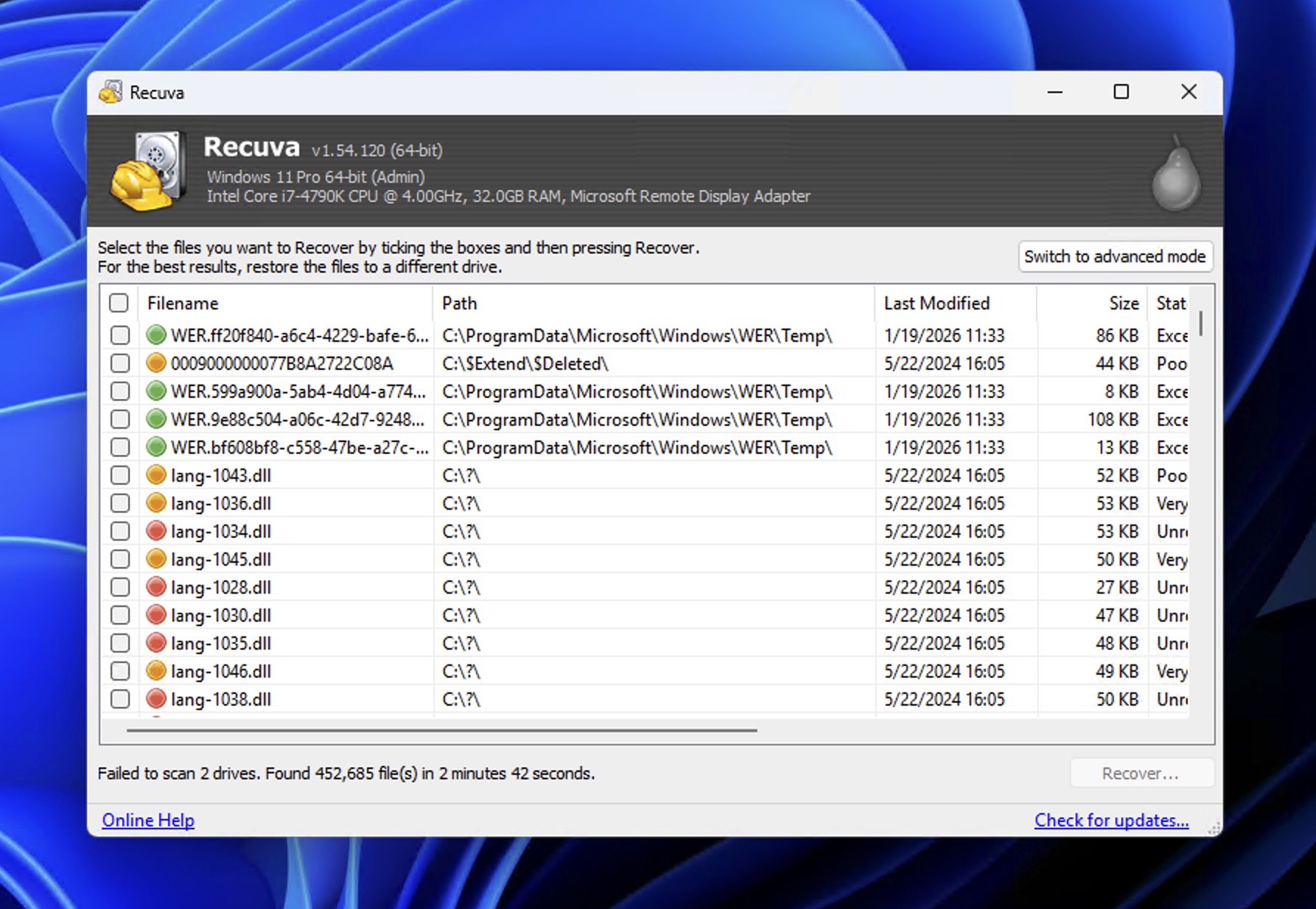Click orange status dot of lang-1036.dll
Image resolution: width=1316 pixels, height=909 pixels.
point(155,503)
